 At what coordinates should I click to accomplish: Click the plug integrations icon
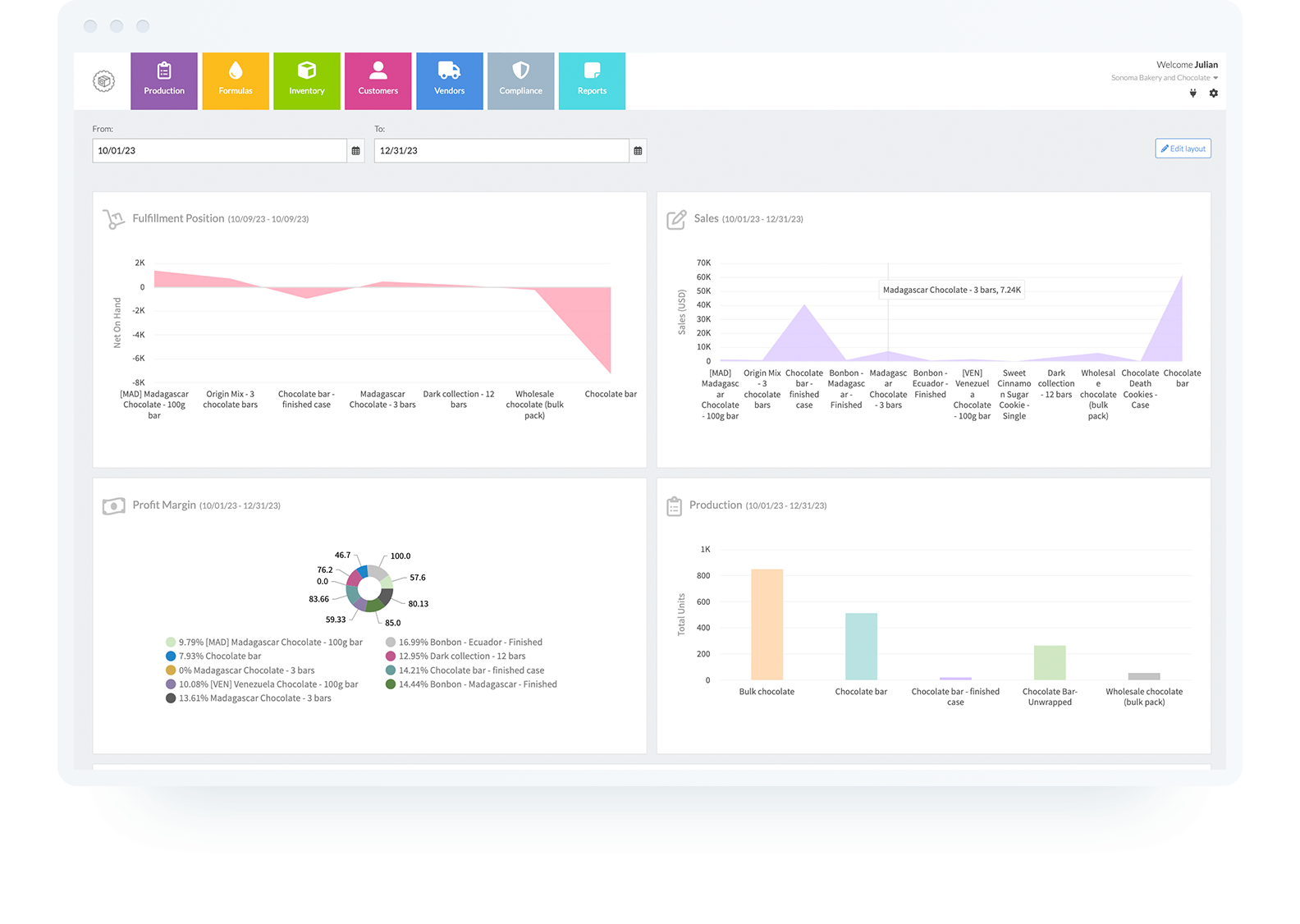(x=1192, y=94)
